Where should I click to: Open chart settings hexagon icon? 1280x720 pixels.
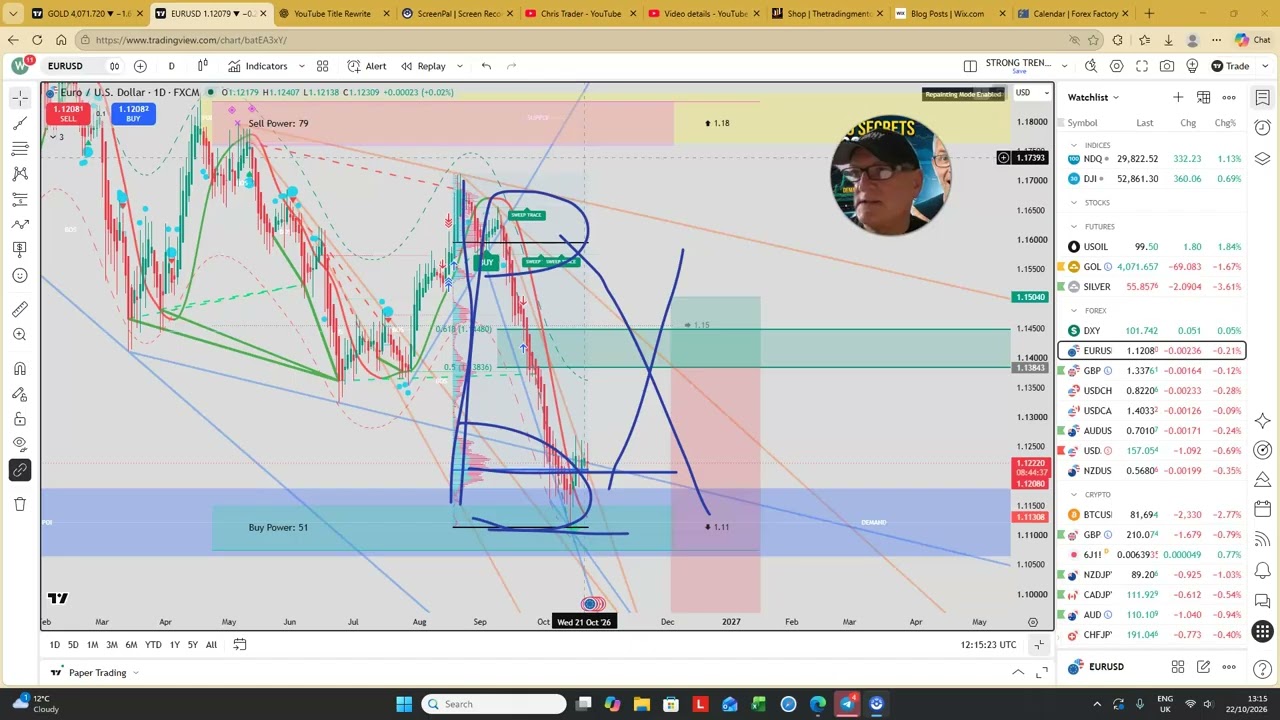coord(1116,66)
